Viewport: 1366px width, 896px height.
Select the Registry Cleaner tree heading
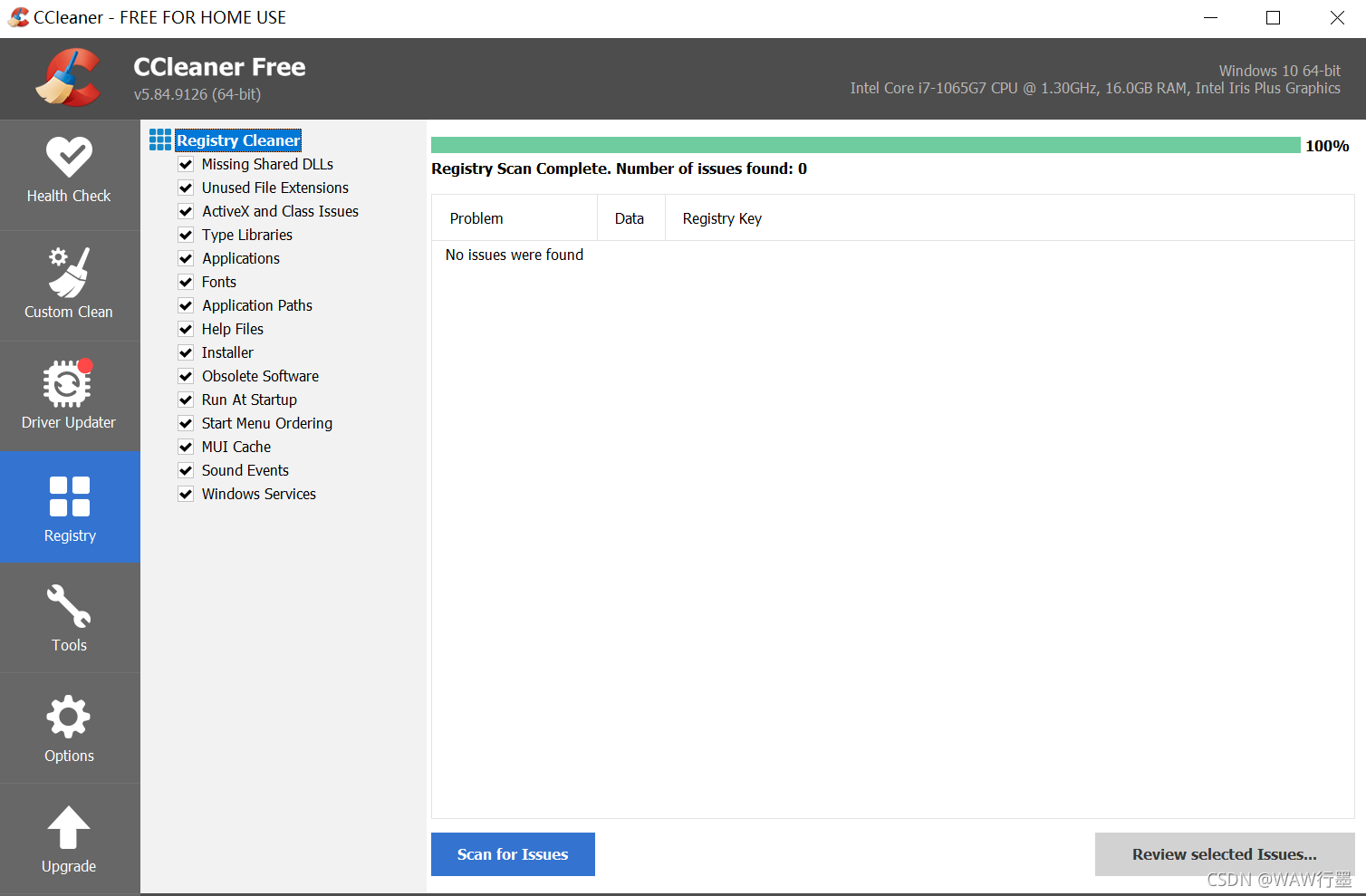coord(238,140)
